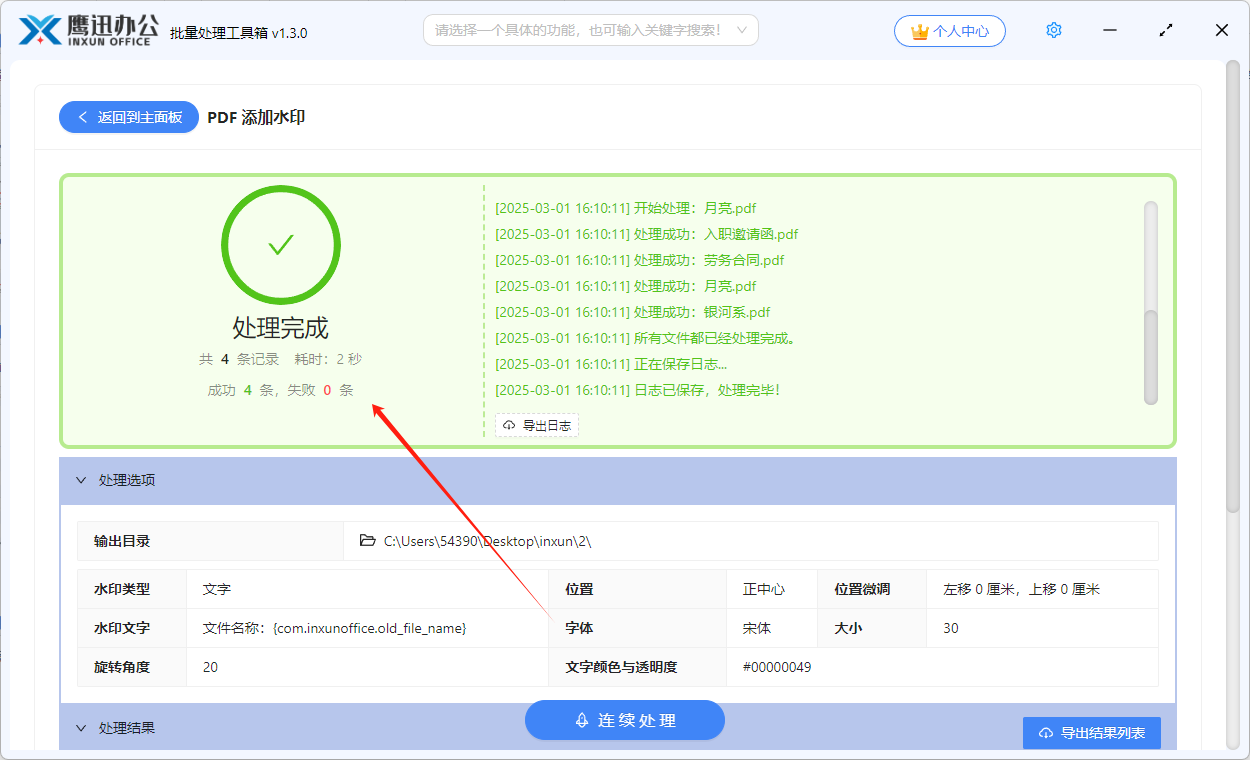1250x760 pixels.
Task: Open the function search dropdown
Action: [x=590, y=30]
